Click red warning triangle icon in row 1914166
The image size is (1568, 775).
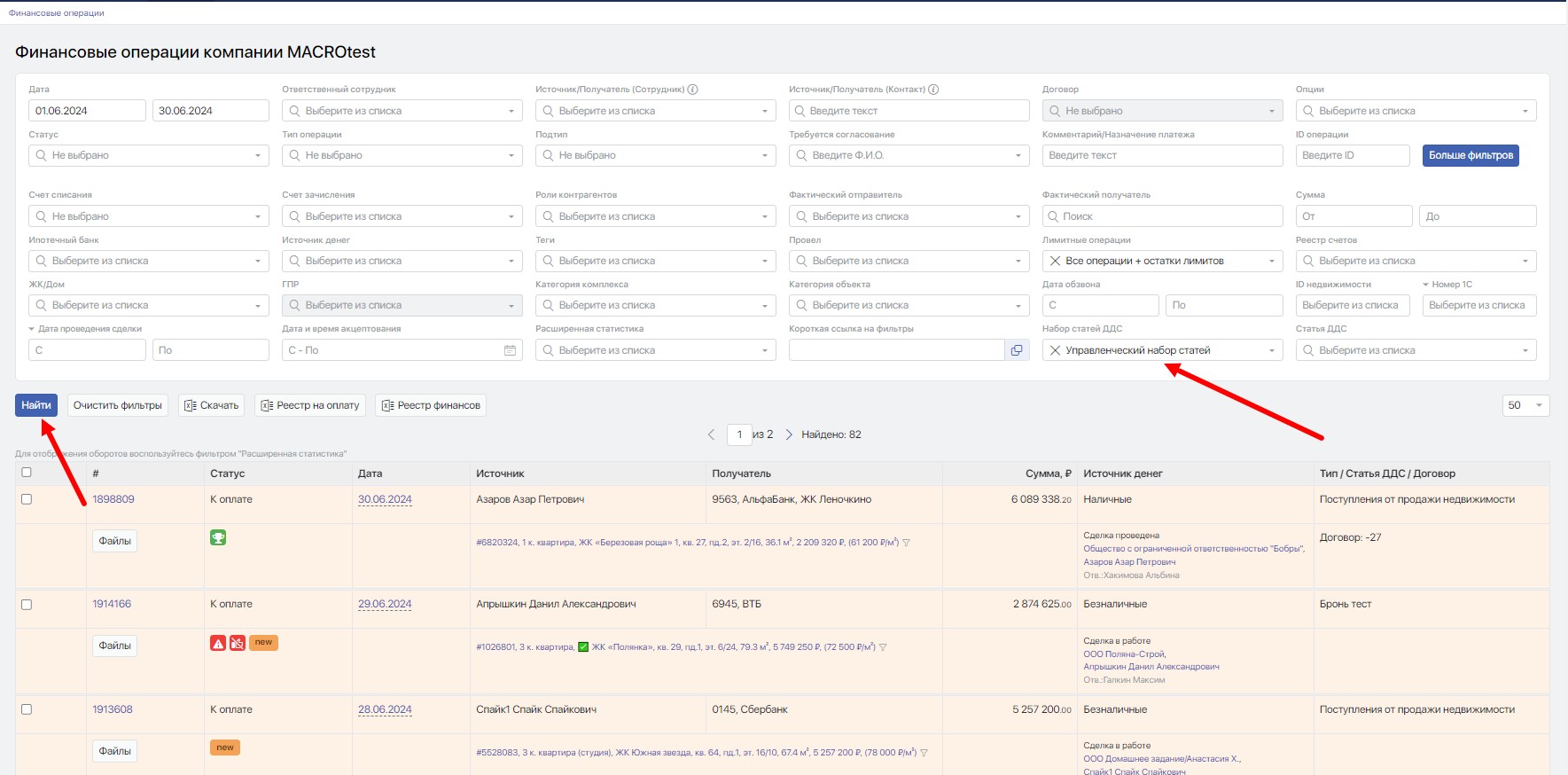pyautogui.click(x=218, y=643)
